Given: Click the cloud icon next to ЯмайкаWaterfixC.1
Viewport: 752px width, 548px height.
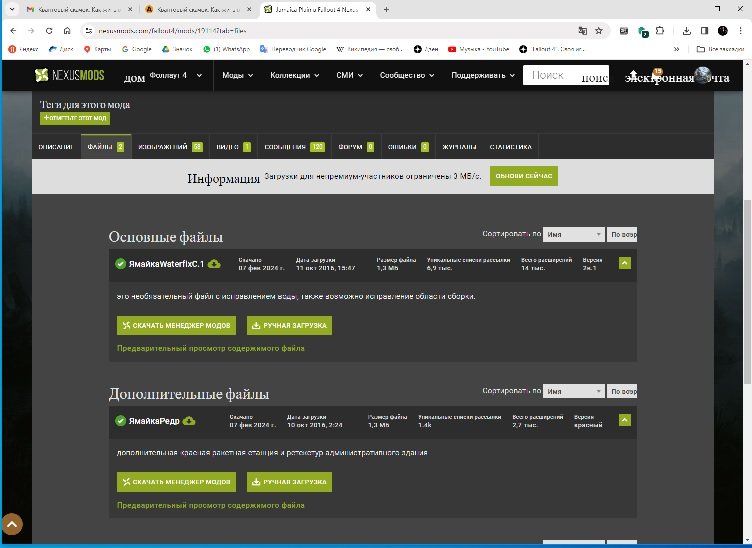Looking at the screenshot, I should (214, 264).
